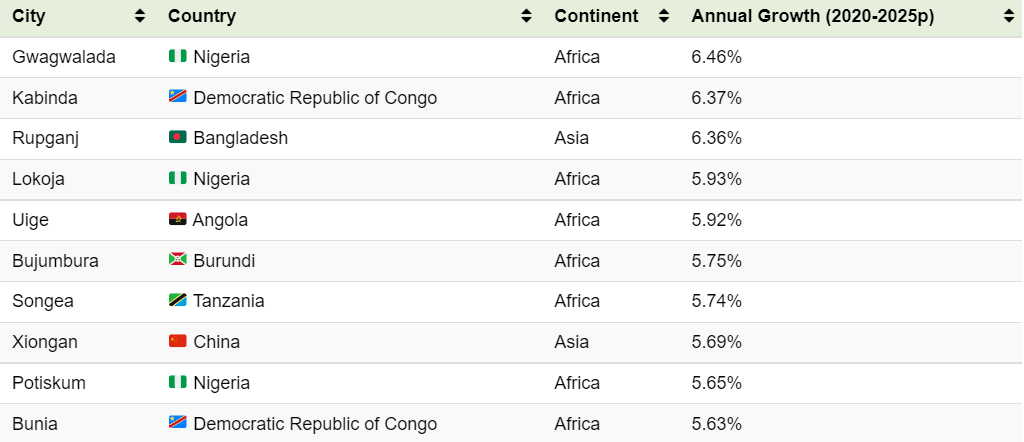Select the Xiongan city cell
Image resolution: width=1024 pixels, height=442 pixels.
(45, 342)
